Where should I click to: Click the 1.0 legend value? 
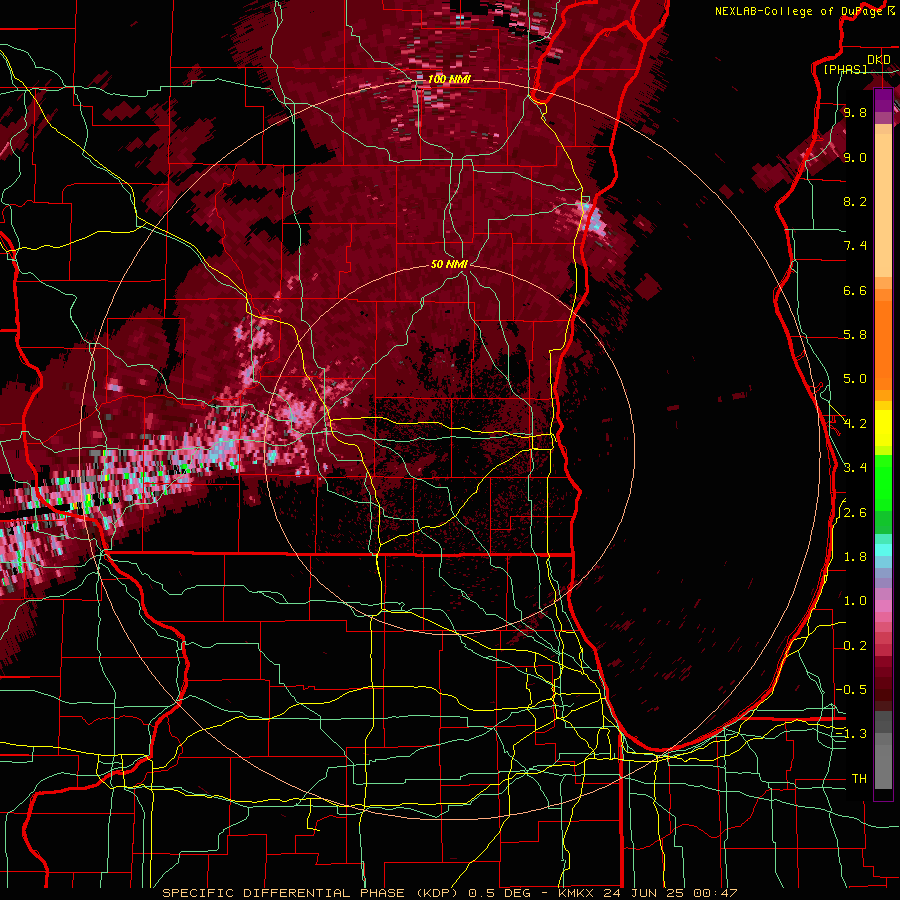click(855, 601)
